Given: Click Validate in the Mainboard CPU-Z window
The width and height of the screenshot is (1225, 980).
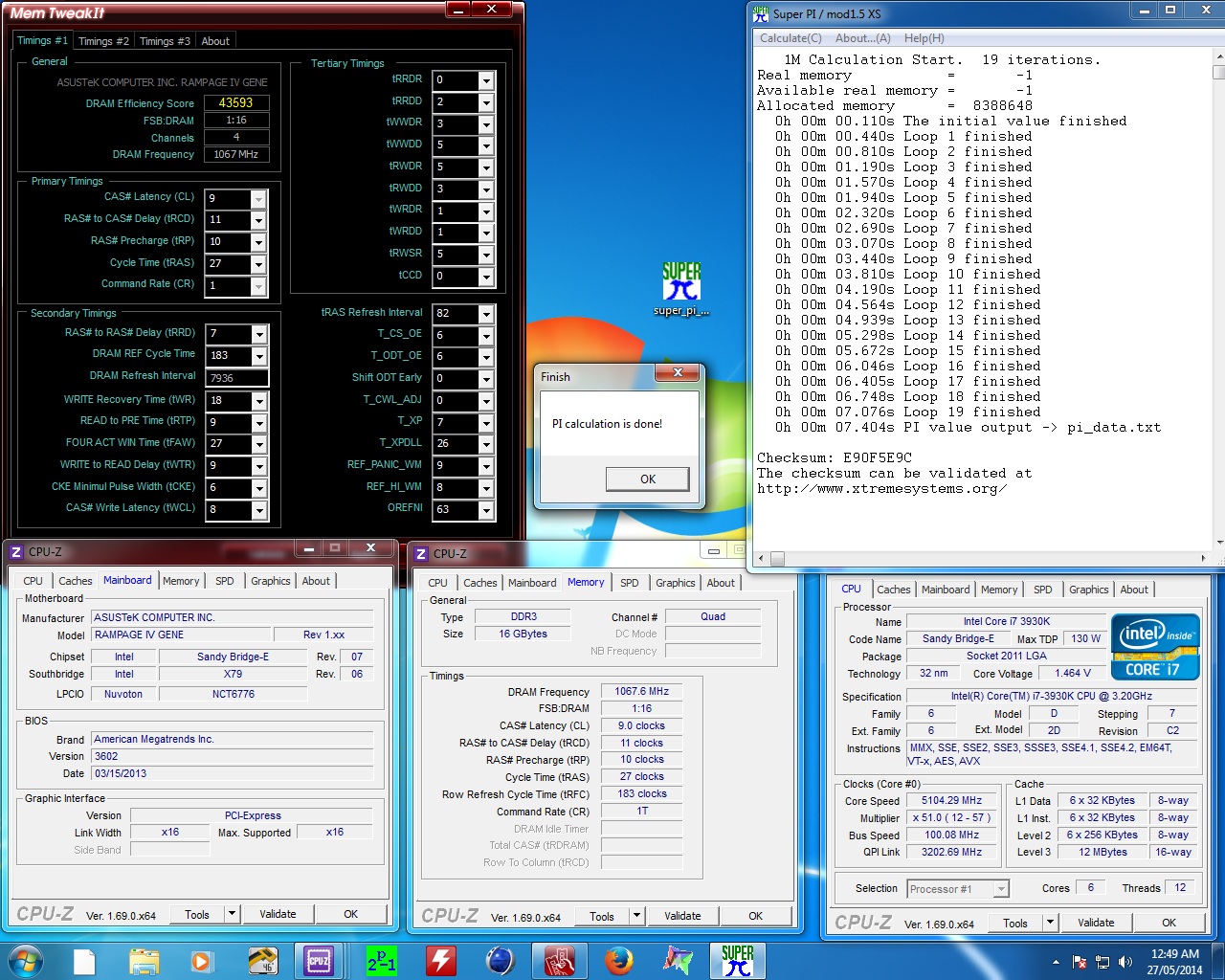Looking at the screenshot, I should [278, 914].
